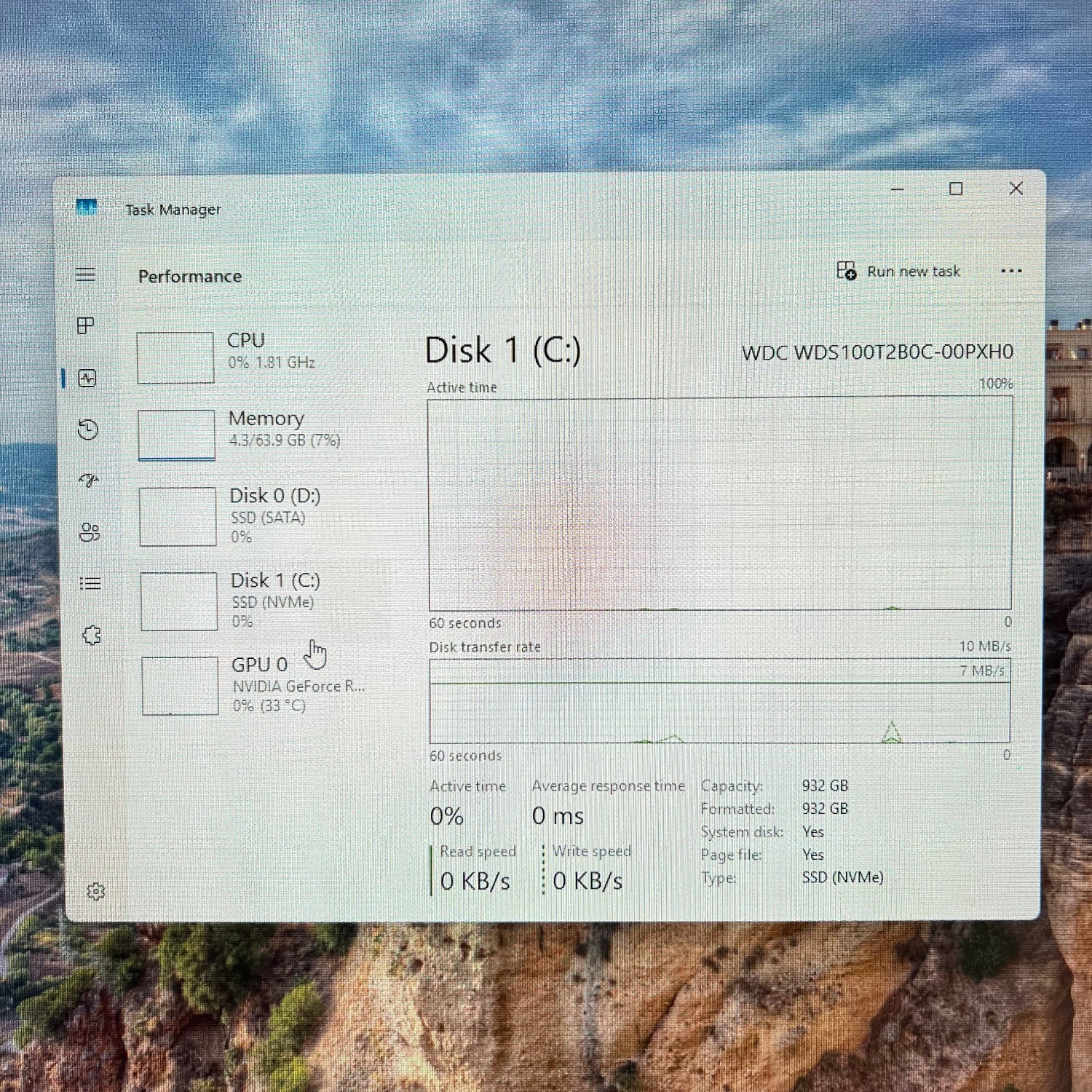
Task: Open Task Manager settings gear
Action: 96,891
